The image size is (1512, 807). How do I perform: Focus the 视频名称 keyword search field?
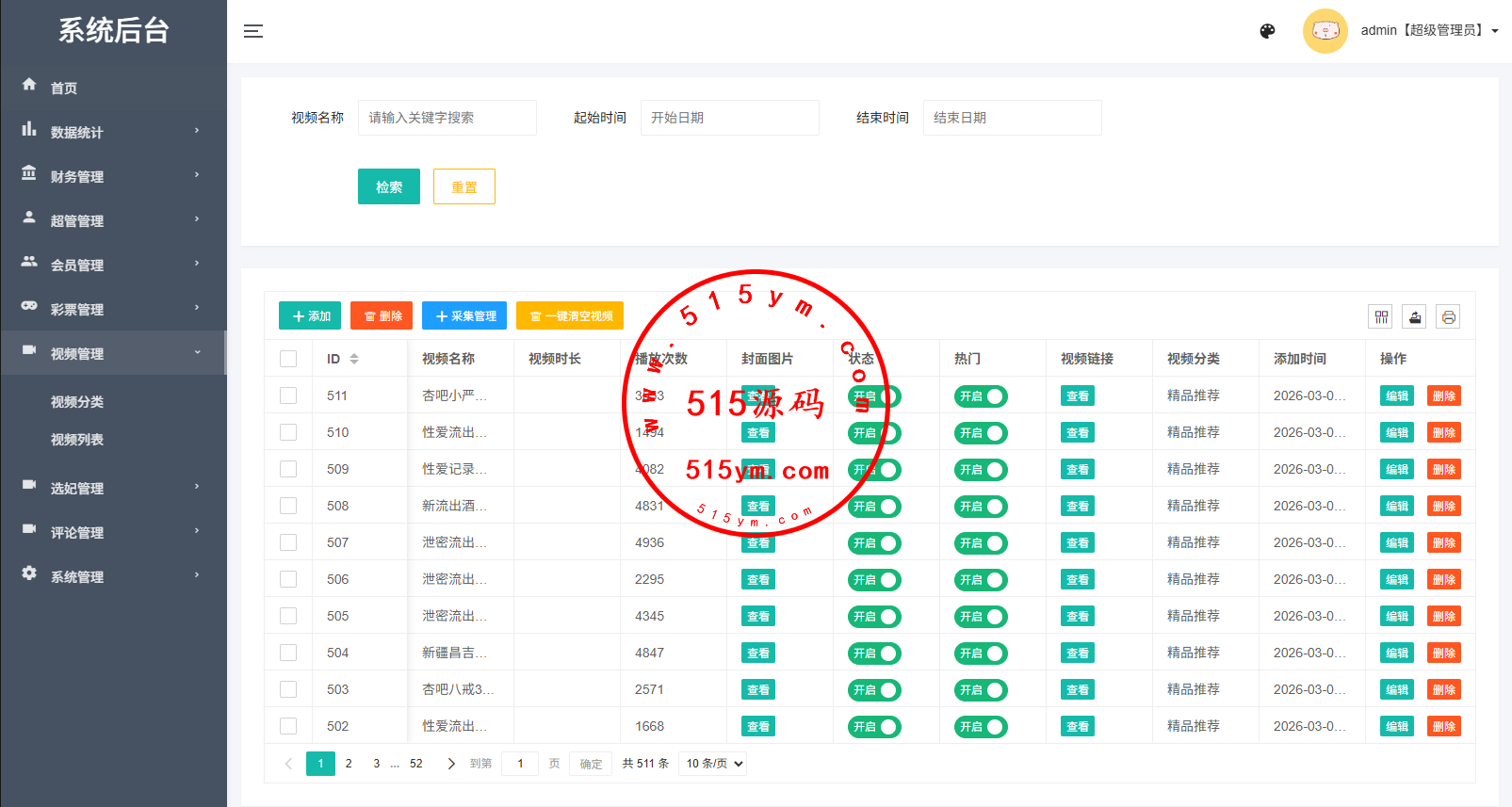(x=447, y=118)
